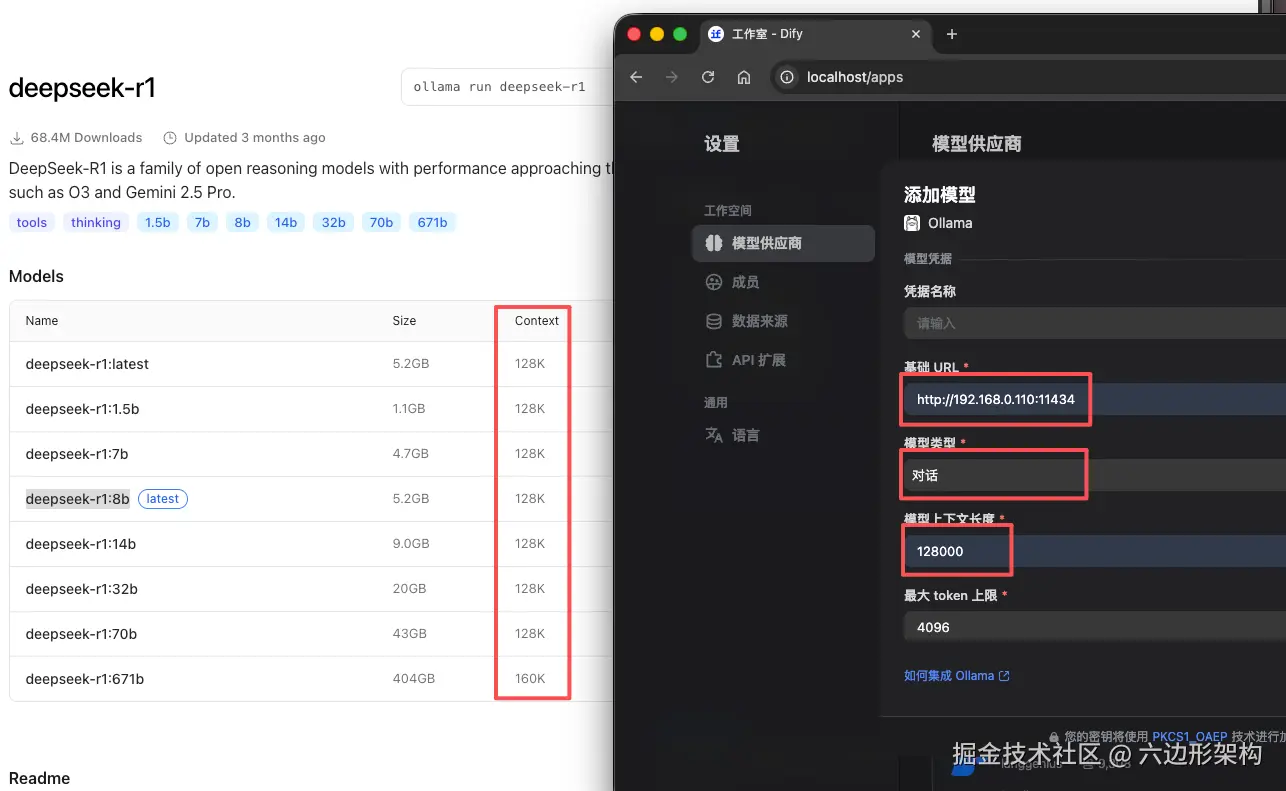Click the 凭据名称 input field
Viewport: 1286px width, 791px height.
tap(1095, 323)
